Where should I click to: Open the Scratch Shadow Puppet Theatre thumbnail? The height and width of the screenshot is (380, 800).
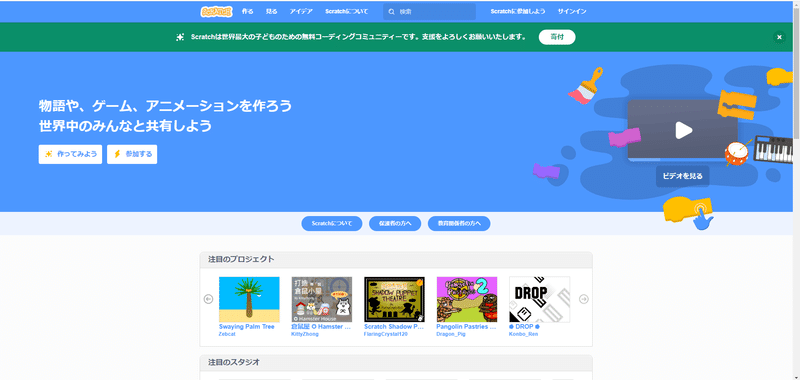pyautogui.click(x=394, y=299)
